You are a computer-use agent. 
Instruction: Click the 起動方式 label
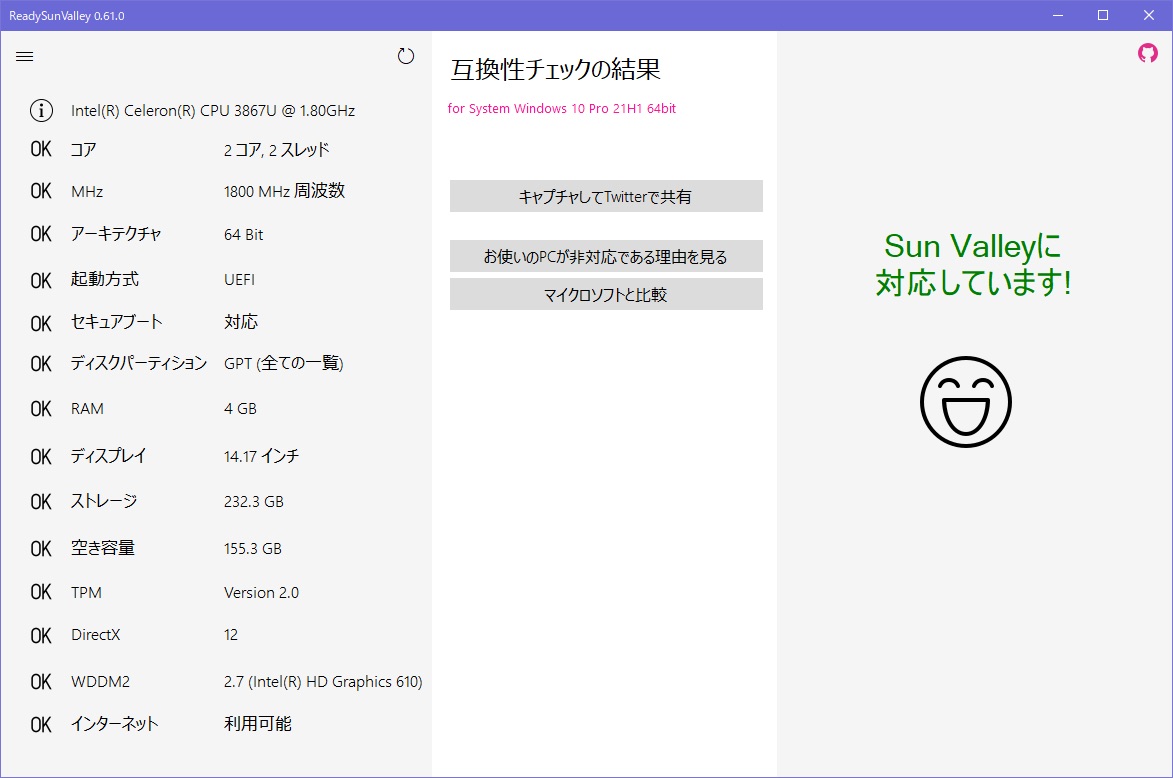(x=105, y=279)
